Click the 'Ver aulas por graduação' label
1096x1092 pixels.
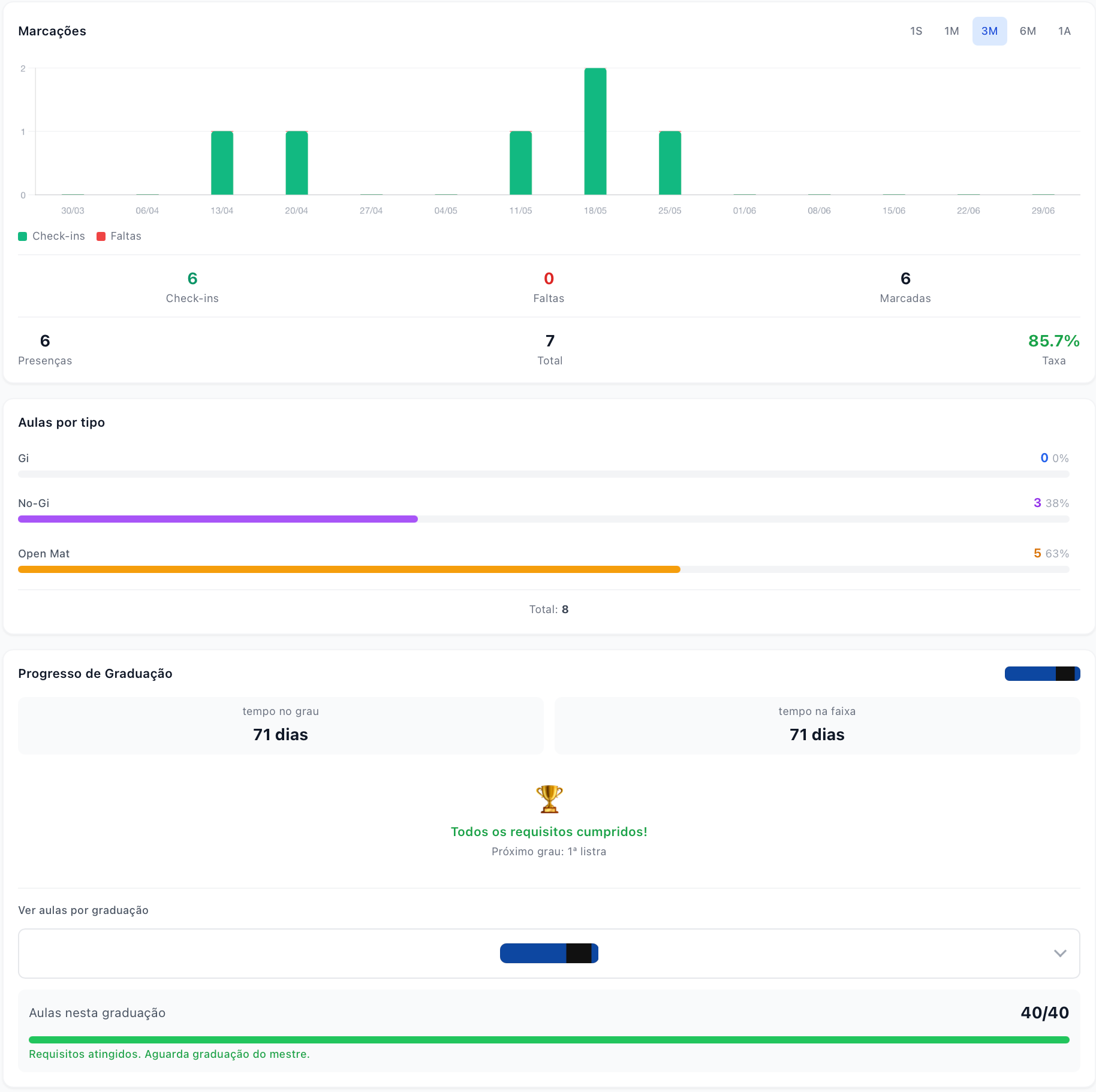(83, 910)
